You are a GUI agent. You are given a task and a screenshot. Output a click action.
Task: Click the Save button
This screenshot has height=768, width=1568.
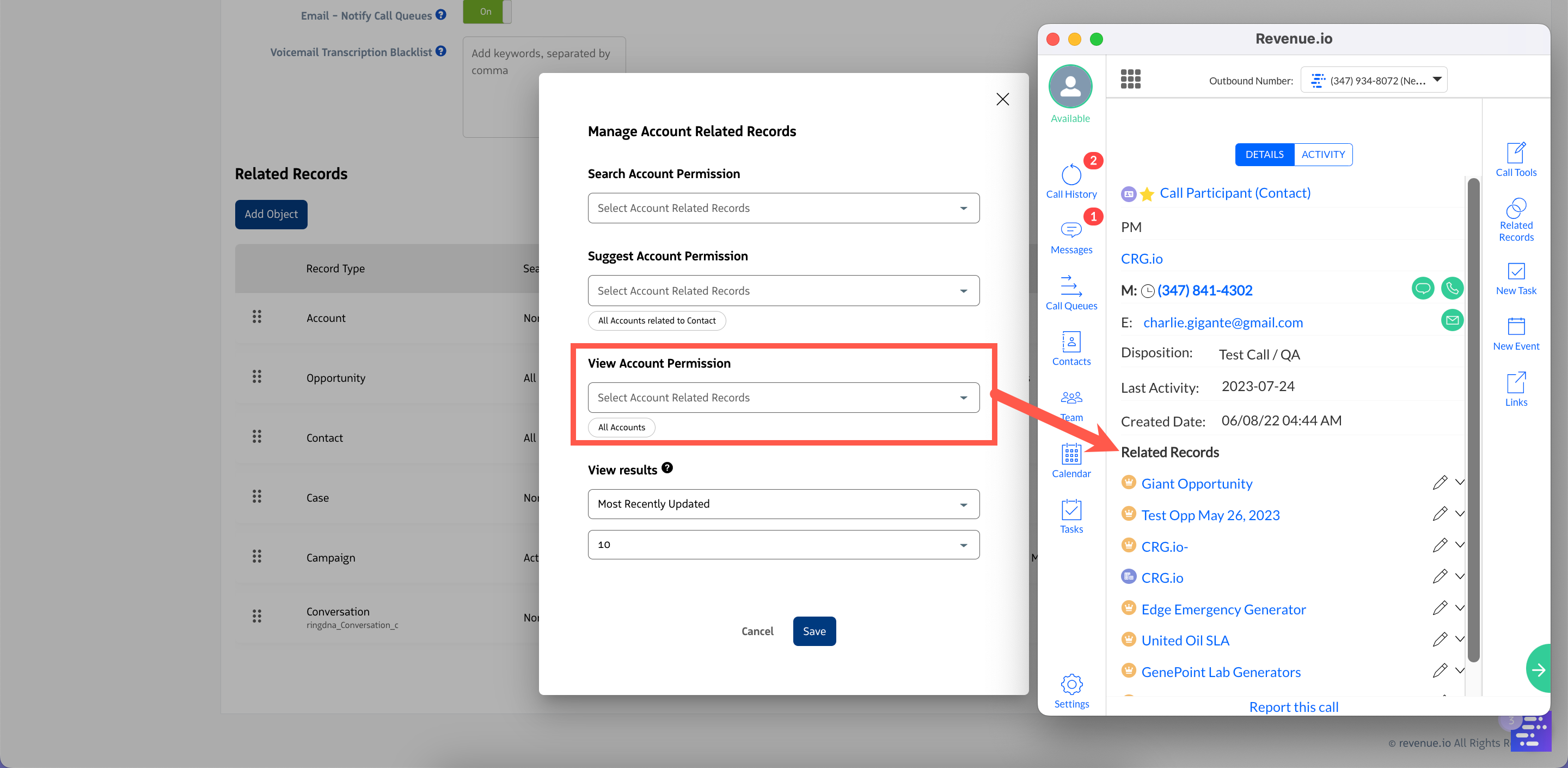tap(814, 632)
